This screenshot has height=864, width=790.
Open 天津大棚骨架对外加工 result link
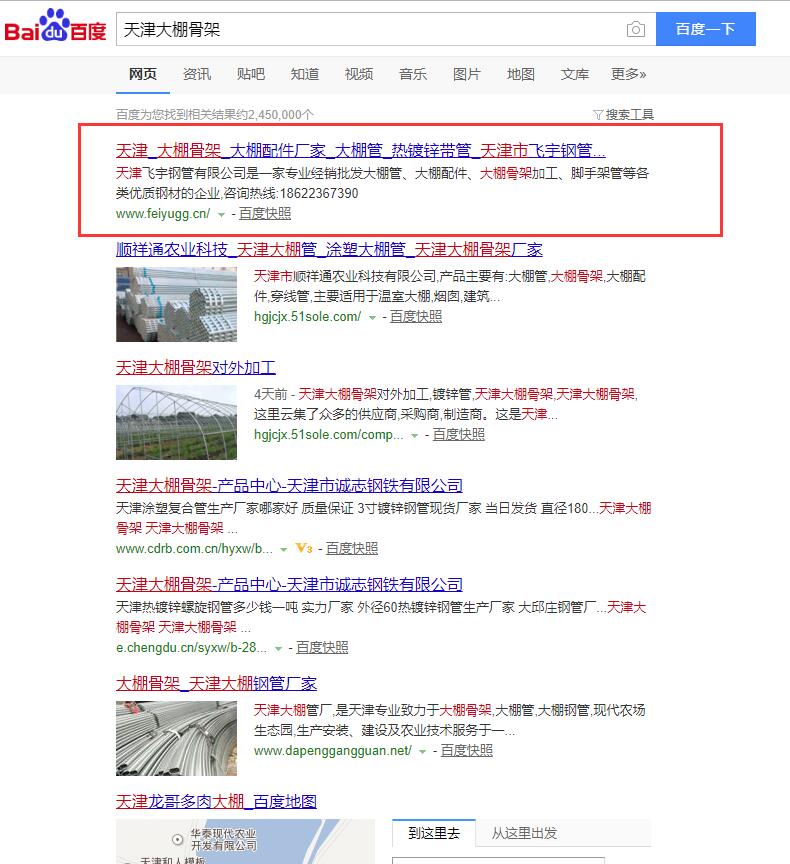click(196, 367)
